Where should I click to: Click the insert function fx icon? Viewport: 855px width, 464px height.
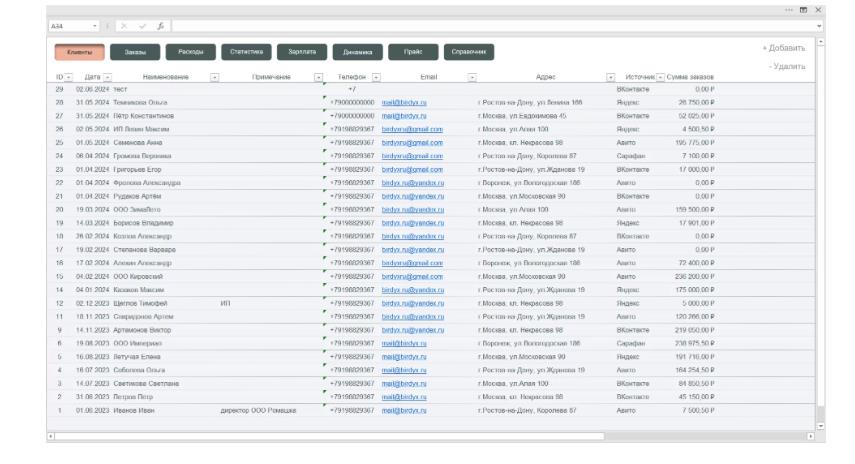[x=160, y=24]
